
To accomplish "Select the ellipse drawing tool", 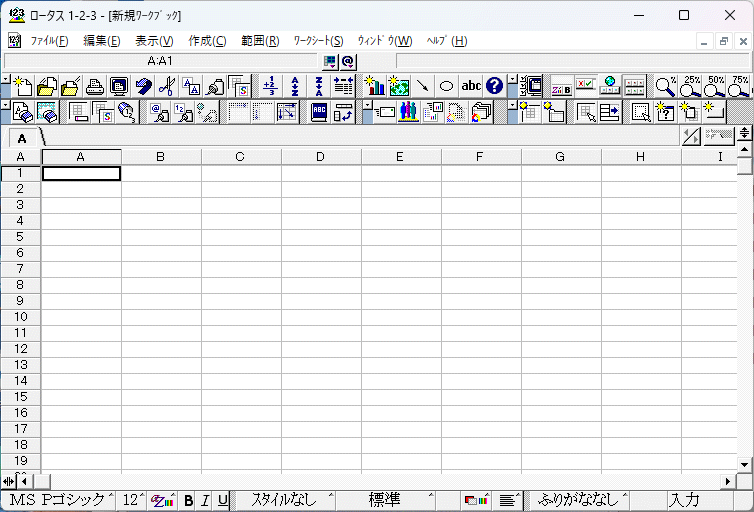I will [447, 86].
